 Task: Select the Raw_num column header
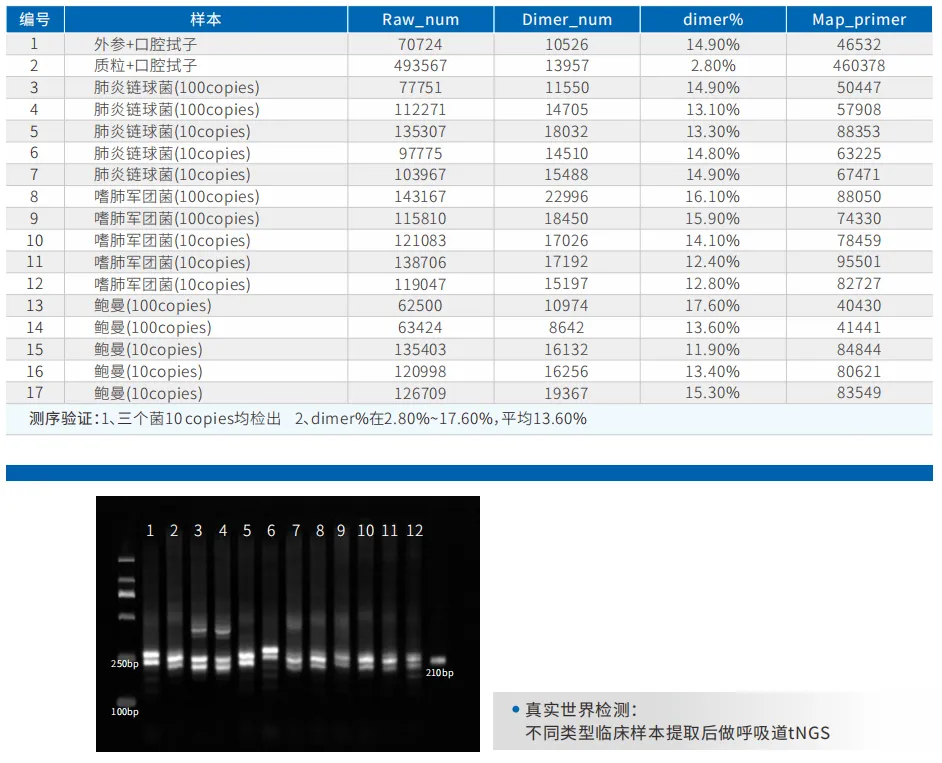(x=419, y=19)
